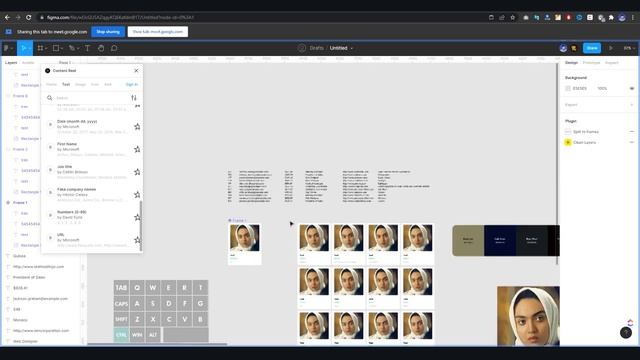Viewport: 640px width, 360px height.
Task: Click Sign in link in Content Reel
Action: coord(131,84)
